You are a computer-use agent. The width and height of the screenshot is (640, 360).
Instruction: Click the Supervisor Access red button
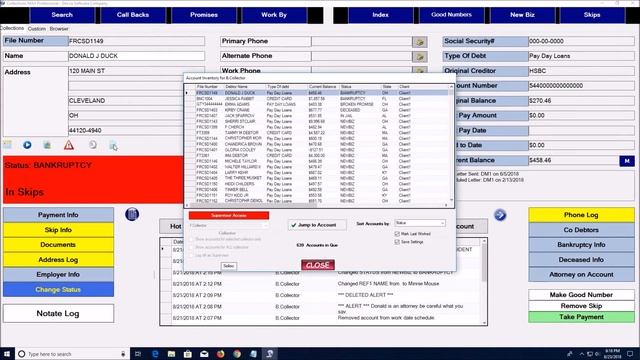229,216
